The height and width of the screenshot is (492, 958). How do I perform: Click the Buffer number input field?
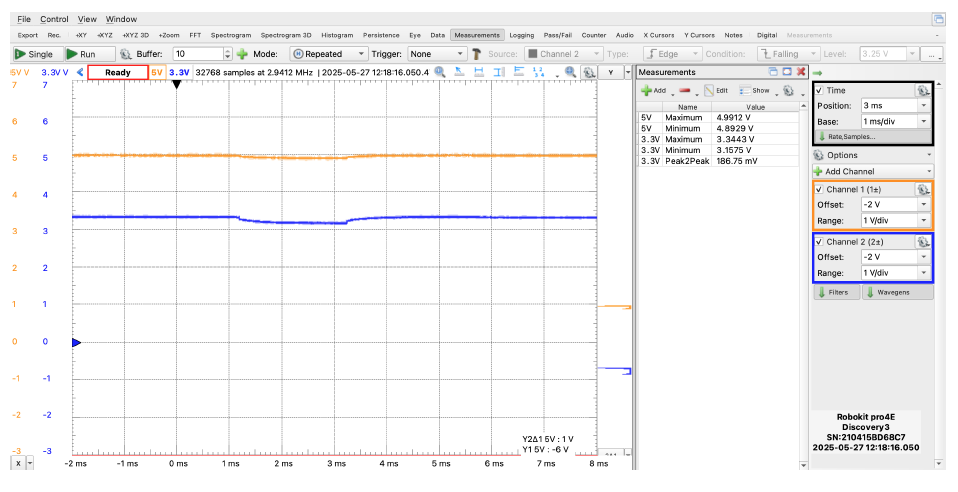point(196,54)
